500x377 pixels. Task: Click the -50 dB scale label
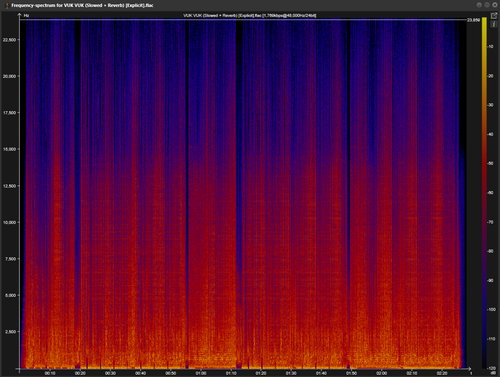[490, 164]
